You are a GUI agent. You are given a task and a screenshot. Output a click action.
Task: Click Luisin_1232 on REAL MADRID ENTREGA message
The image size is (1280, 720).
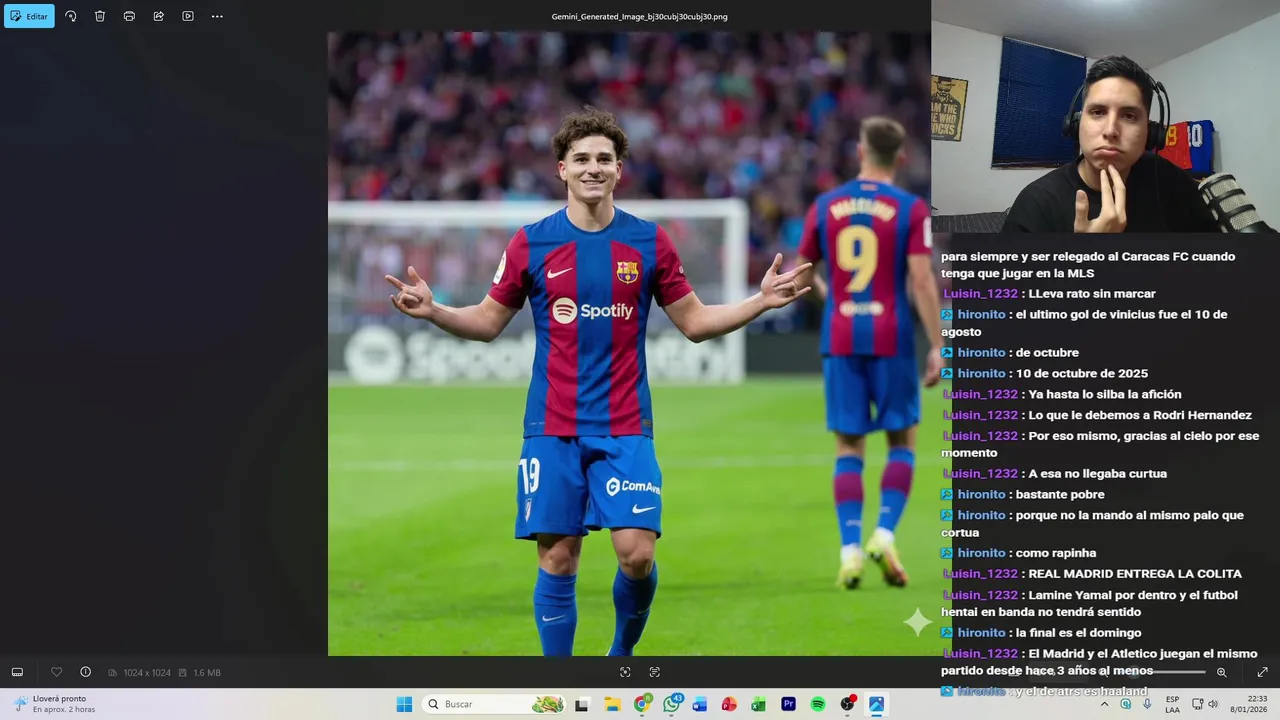[980, 574]
